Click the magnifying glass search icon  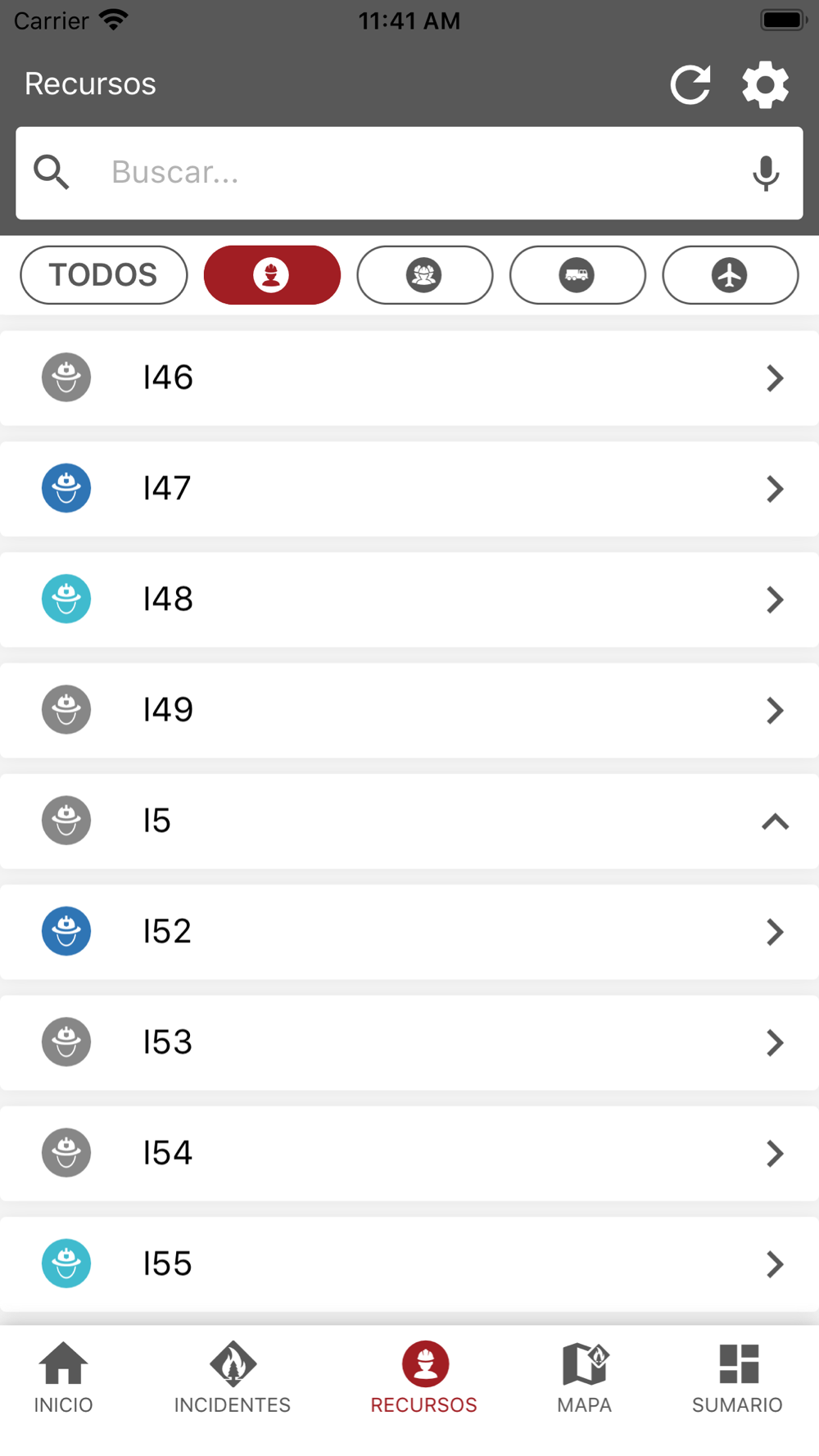click(x=52, y=173)
